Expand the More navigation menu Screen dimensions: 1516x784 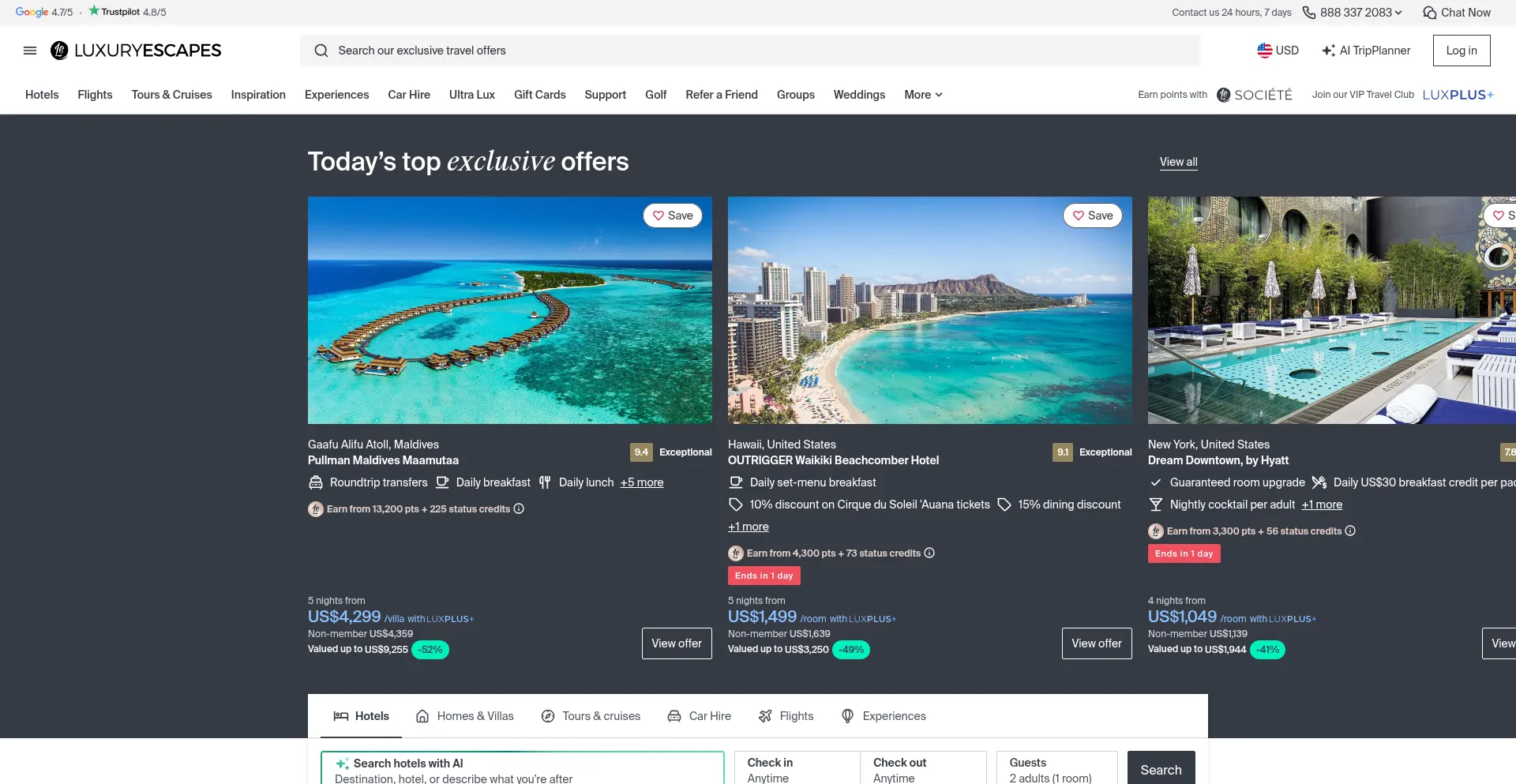click(x=923, y=95)
